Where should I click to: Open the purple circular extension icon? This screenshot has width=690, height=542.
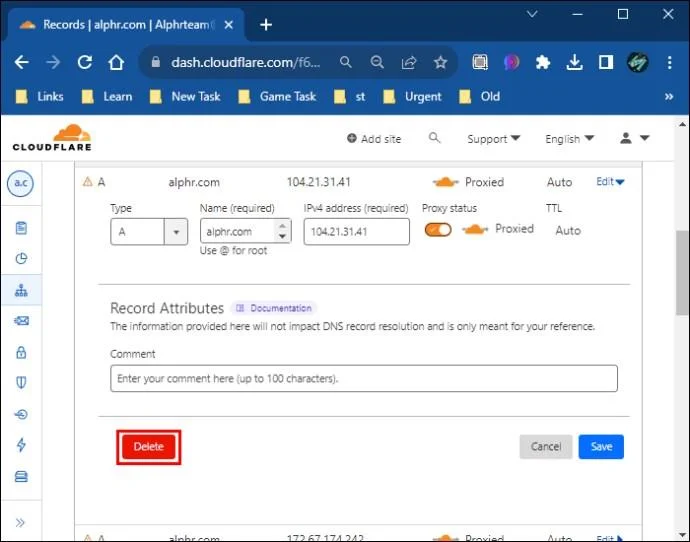click(511, 62)
